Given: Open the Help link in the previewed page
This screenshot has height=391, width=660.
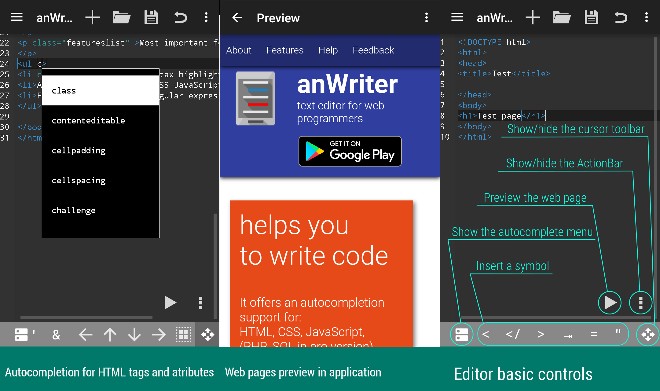Looking at the screenshot, I should (328, 50).
